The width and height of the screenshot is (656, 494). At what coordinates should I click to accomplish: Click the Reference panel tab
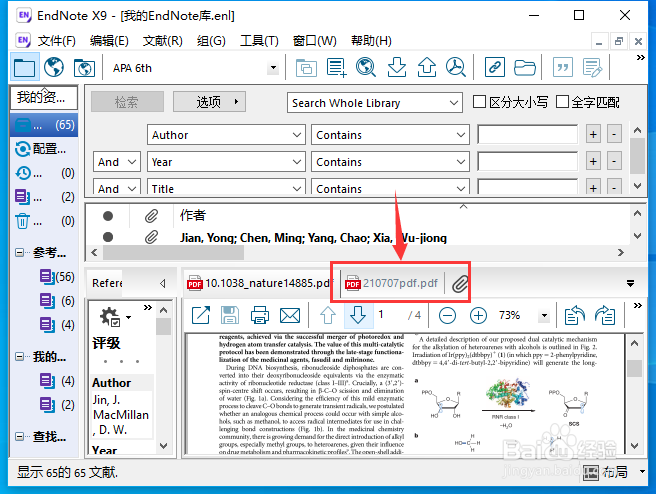click(108, 283)
